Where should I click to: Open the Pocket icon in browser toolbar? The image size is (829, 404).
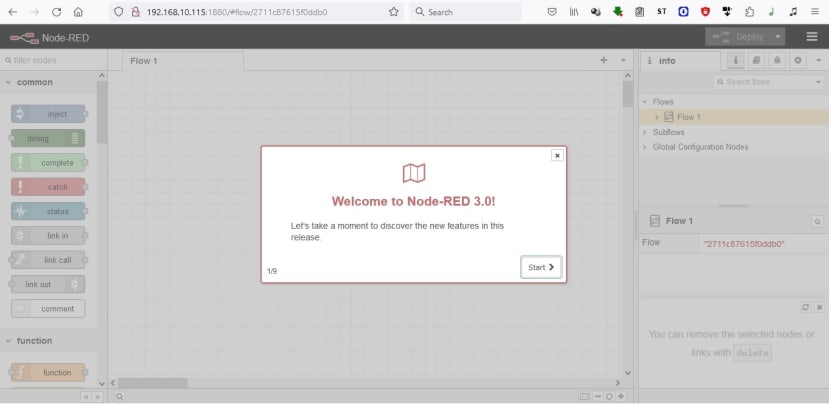click(x=551, y=12)
